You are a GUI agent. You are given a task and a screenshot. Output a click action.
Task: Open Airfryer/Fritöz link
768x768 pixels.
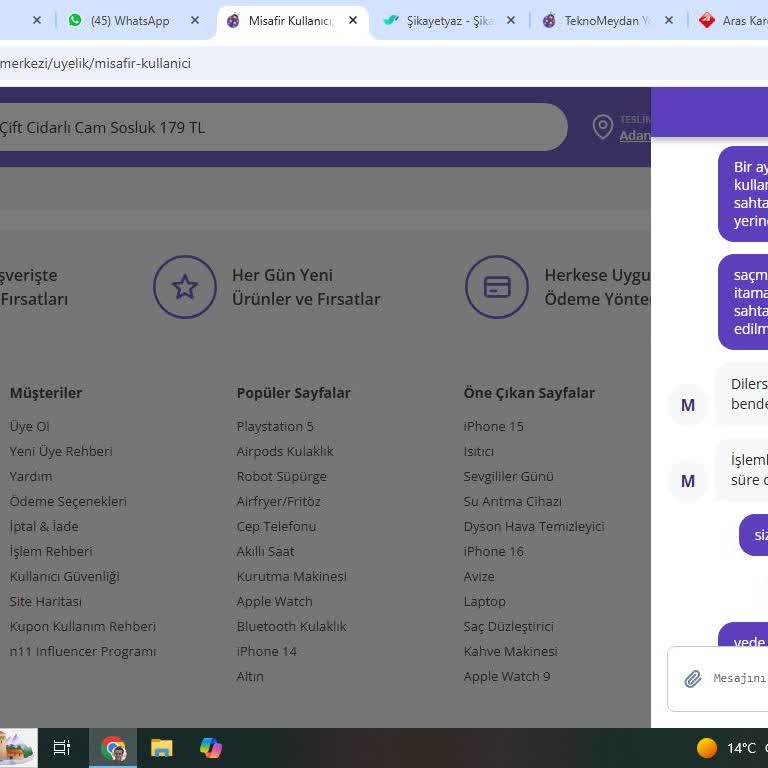tap(279, 502)
